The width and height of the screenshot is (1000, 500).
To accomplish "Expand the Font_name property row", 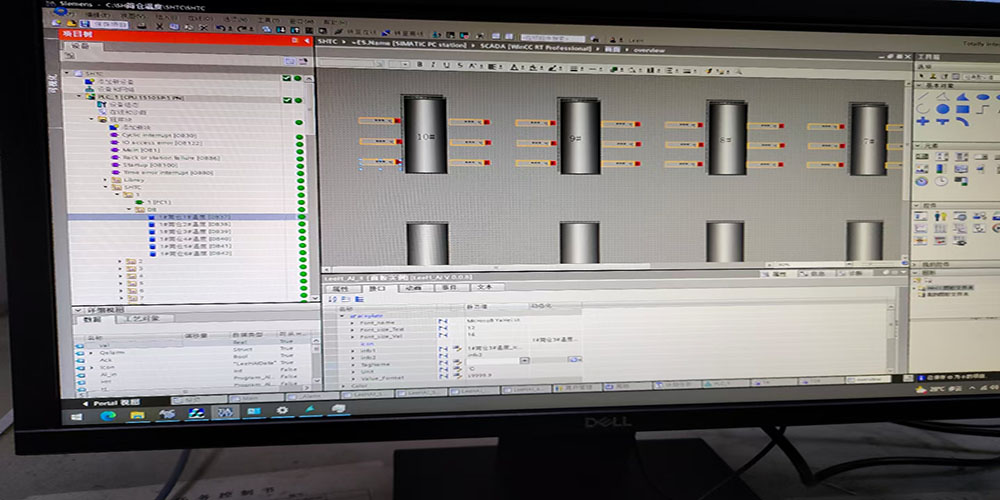I will pyautogui.click(x=351, y=322).
